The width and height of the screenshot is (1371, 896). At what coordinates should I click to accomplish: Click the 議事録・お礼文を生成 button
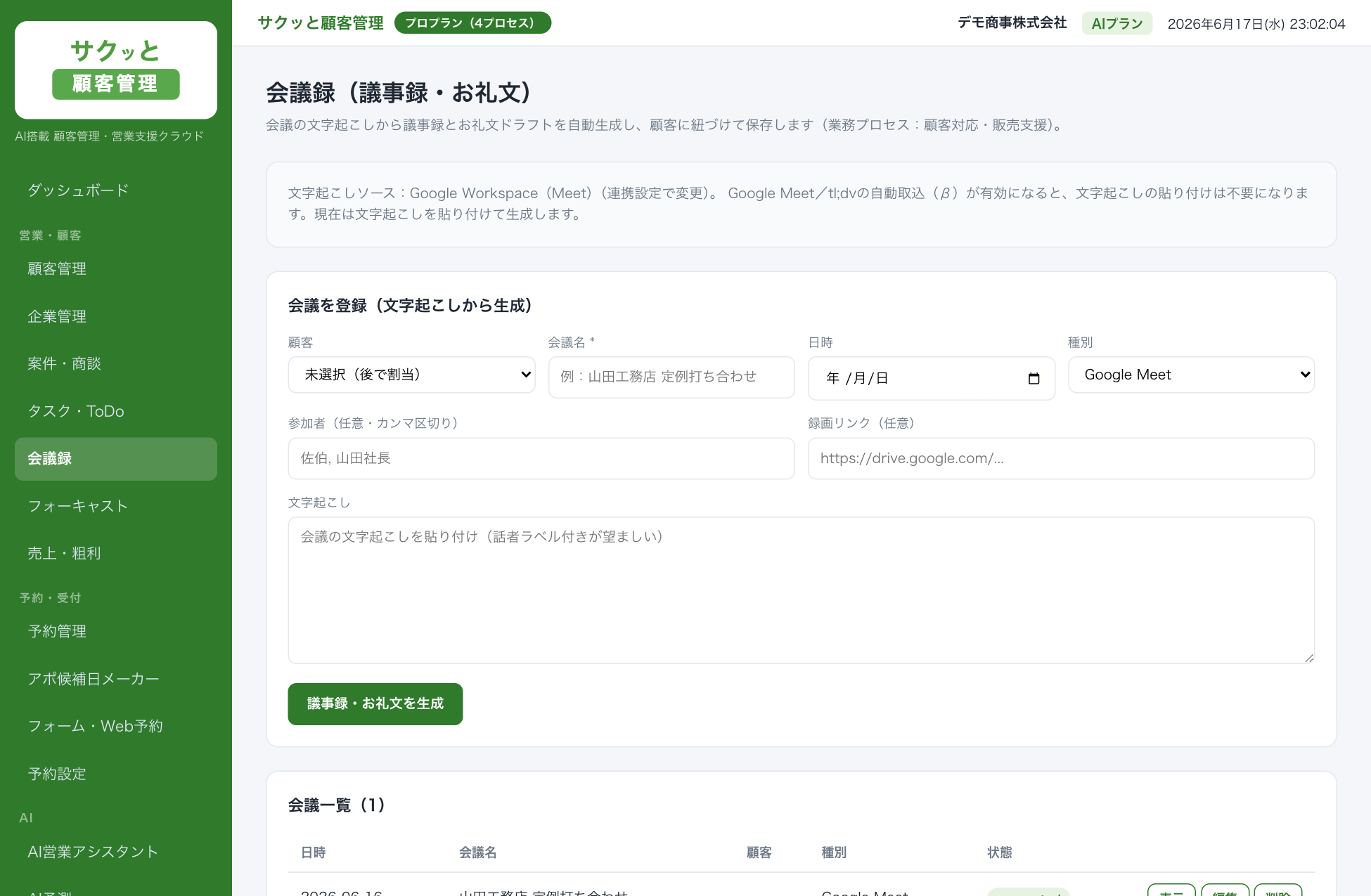(x=375, y=703)
